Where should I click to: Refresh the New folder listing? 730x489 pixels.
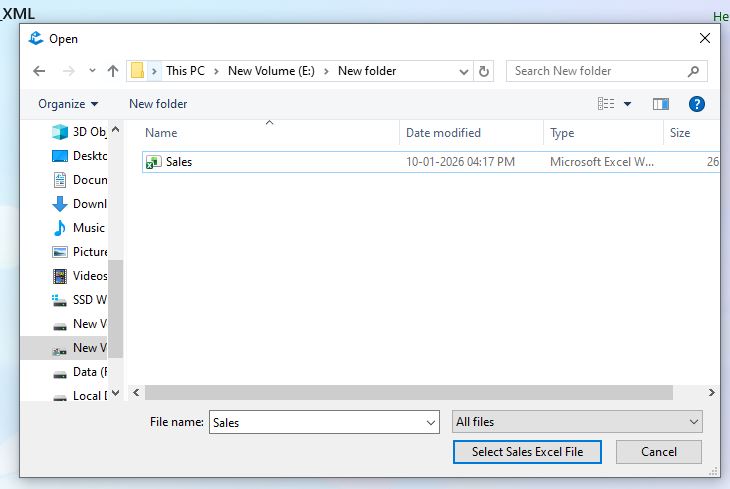pyautogui.click(x=484, y=71)
